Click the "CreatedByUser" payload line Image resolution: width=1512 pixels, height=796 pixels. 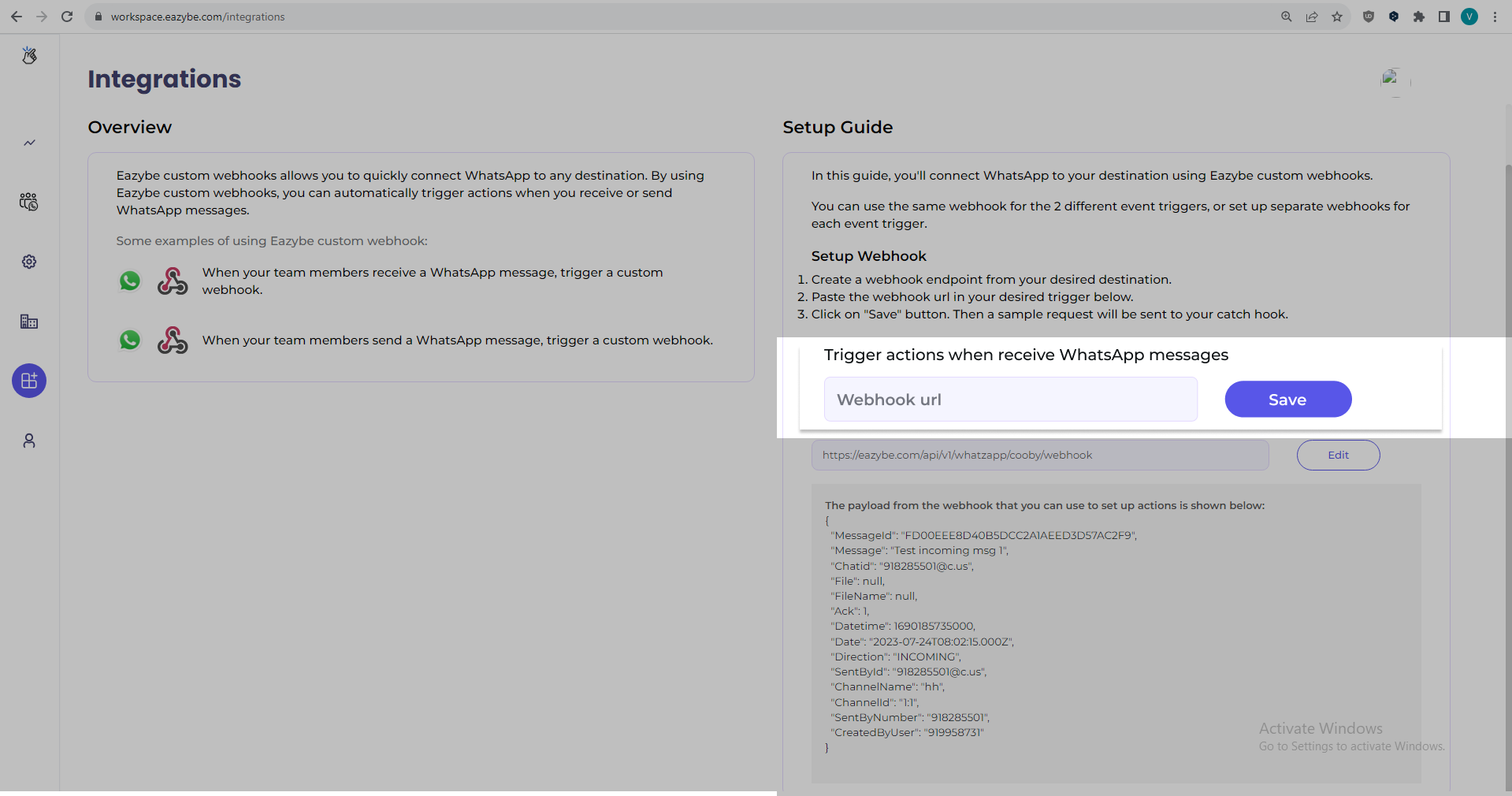908,732
